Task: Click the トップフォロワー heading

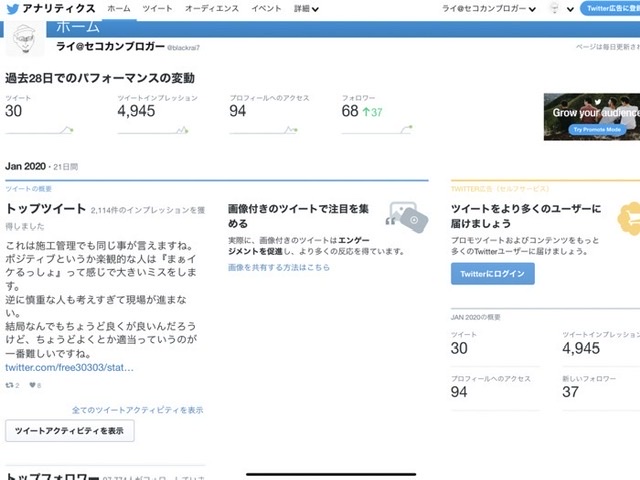Action: [52, 476]
